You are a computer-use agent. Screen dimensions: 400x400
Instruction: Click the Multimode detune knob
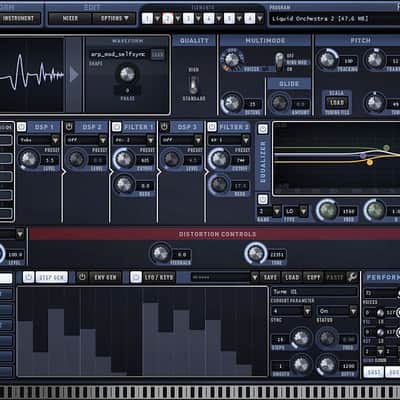pyautogui.click(x=232, y=102)
